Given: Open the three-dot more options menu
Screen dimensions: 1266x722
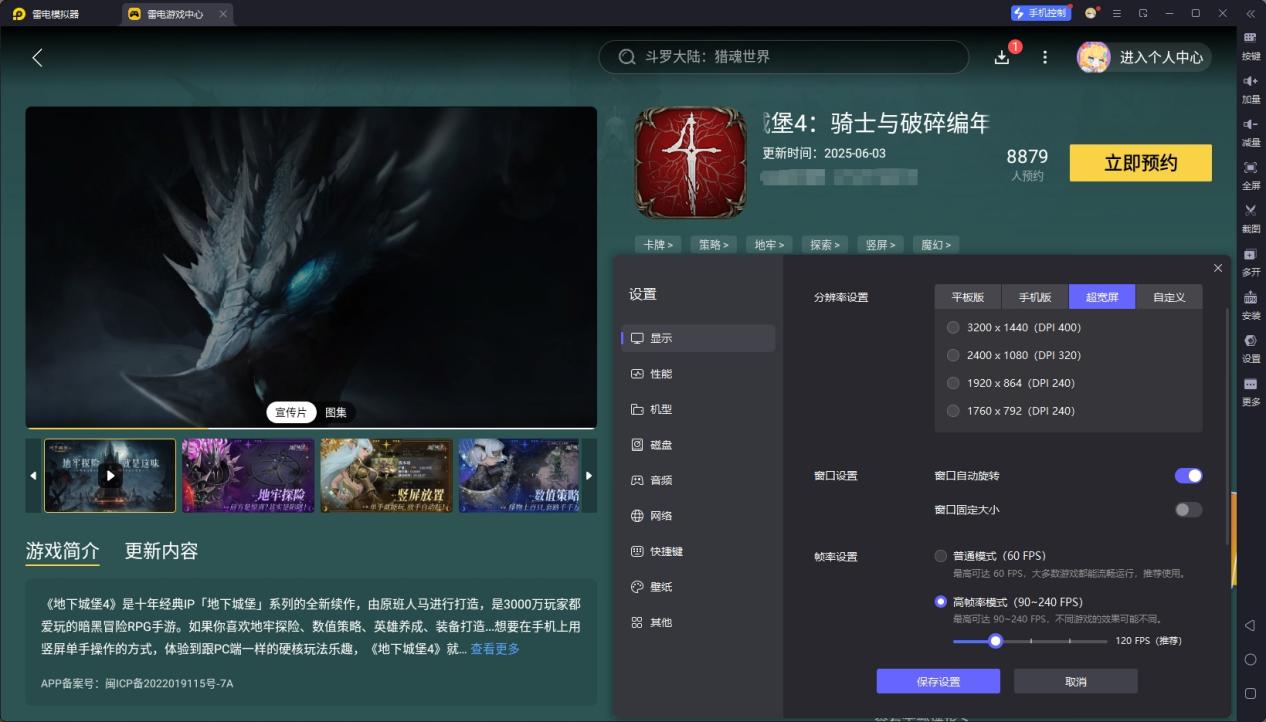Looking at the screenshot, I should [1045, 57].
